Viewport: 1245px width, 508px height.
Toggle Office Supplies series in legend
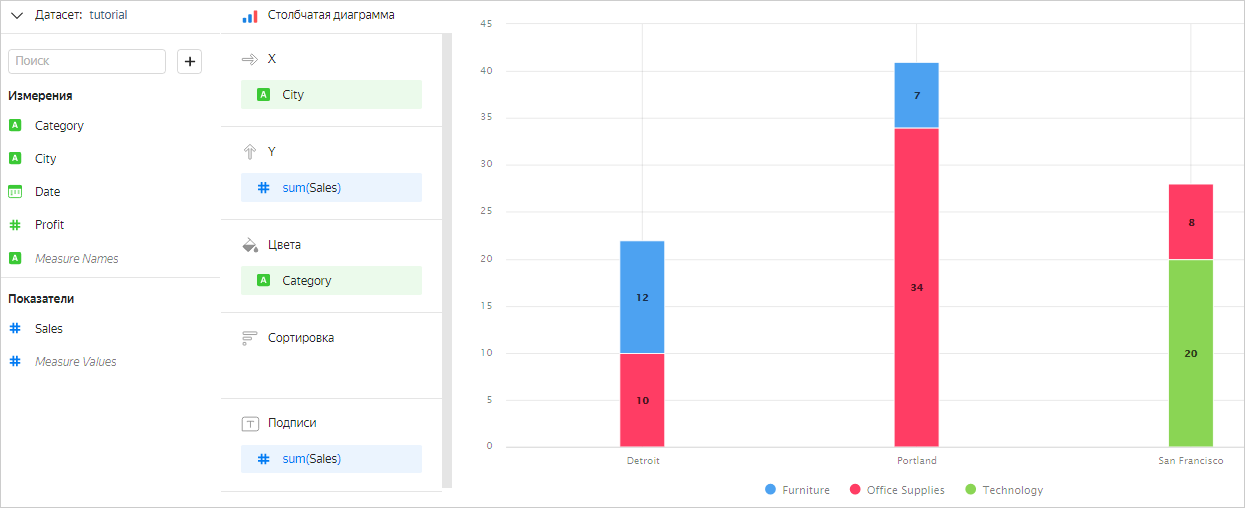(896, 490)
